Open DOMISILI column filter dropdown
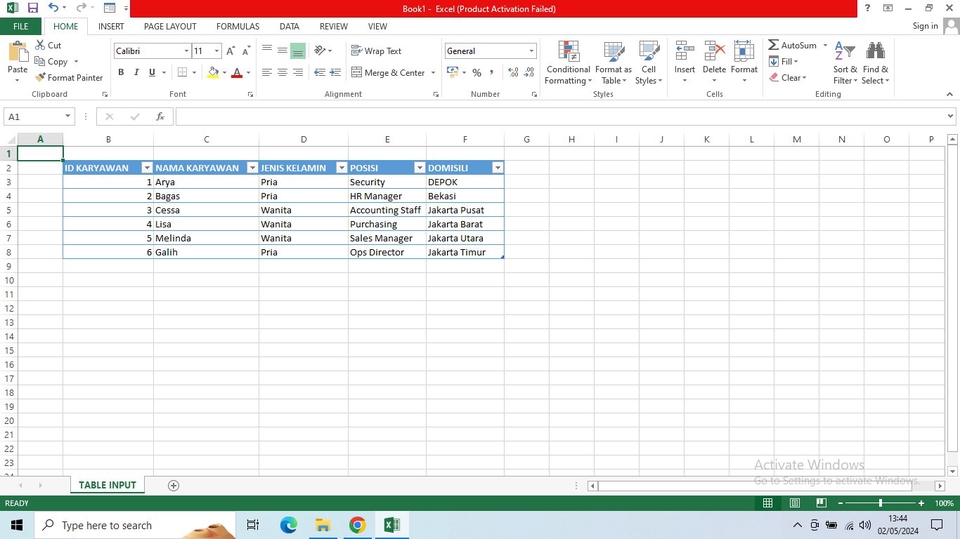Image resolution: width=960 pixels, height=539 pixels. [x=497, y=168]
